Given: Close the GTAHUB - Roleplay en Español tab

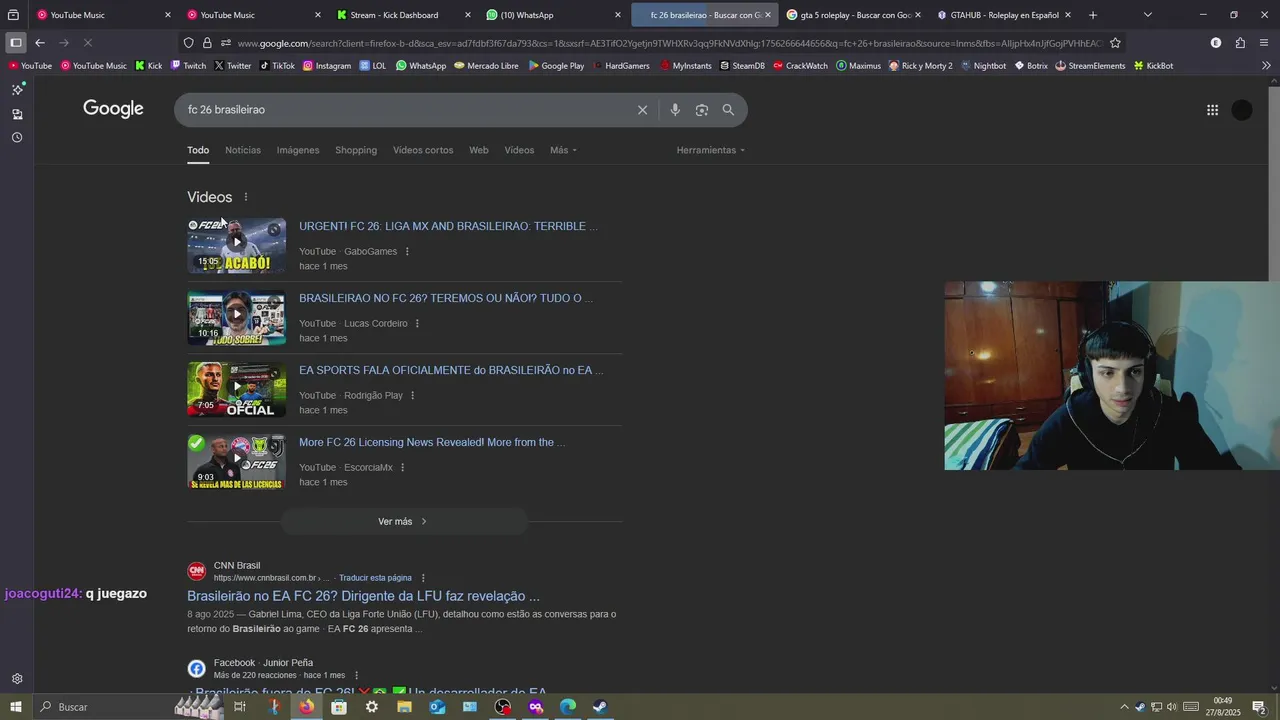Looking at the screenshot, I should click(x=1068, y=15).
